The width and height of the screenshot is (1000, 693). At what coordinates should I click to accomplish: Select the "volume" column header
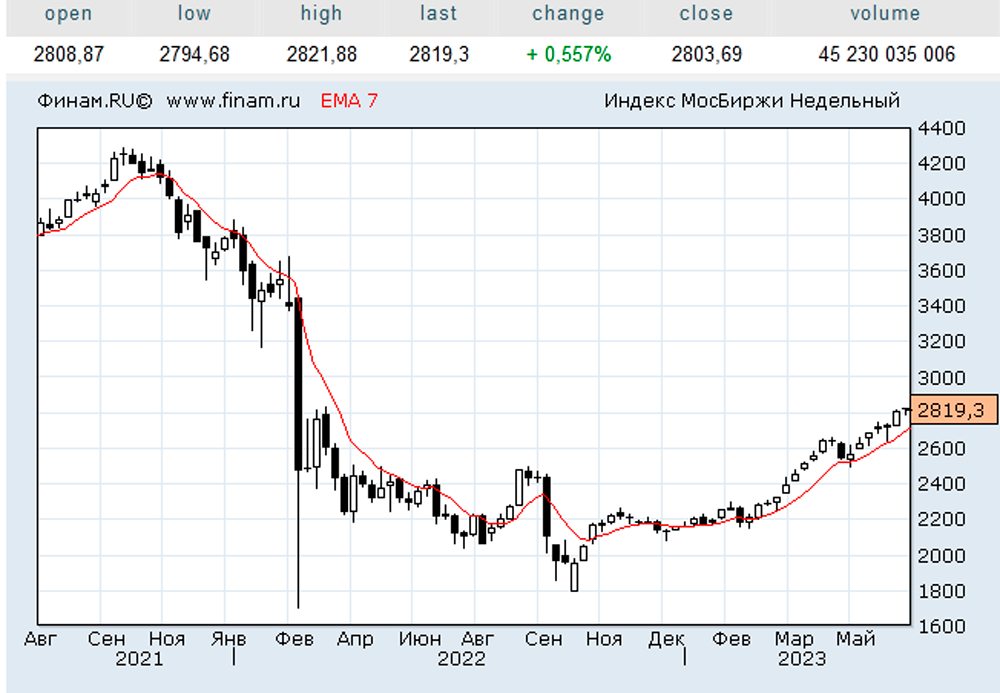[885, 14]
